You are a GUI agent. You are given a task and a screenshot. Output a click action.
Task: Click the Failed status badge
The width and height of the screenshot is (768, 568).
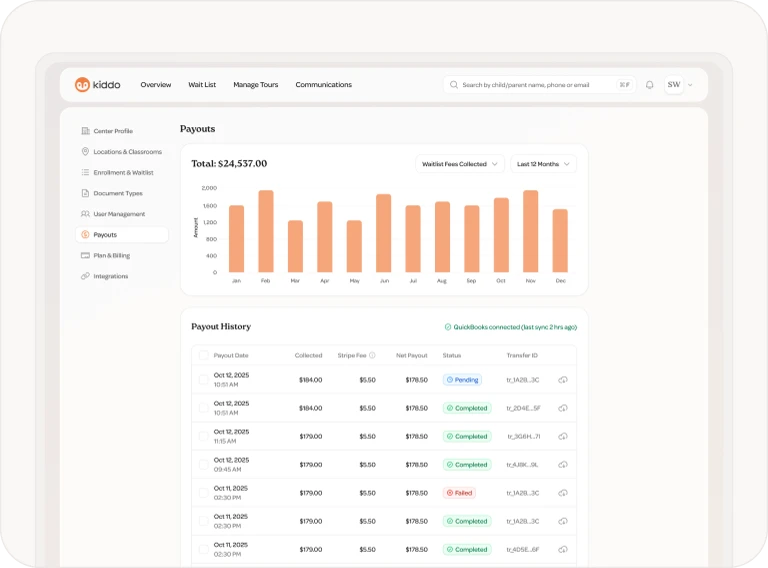tap(459, 493)
